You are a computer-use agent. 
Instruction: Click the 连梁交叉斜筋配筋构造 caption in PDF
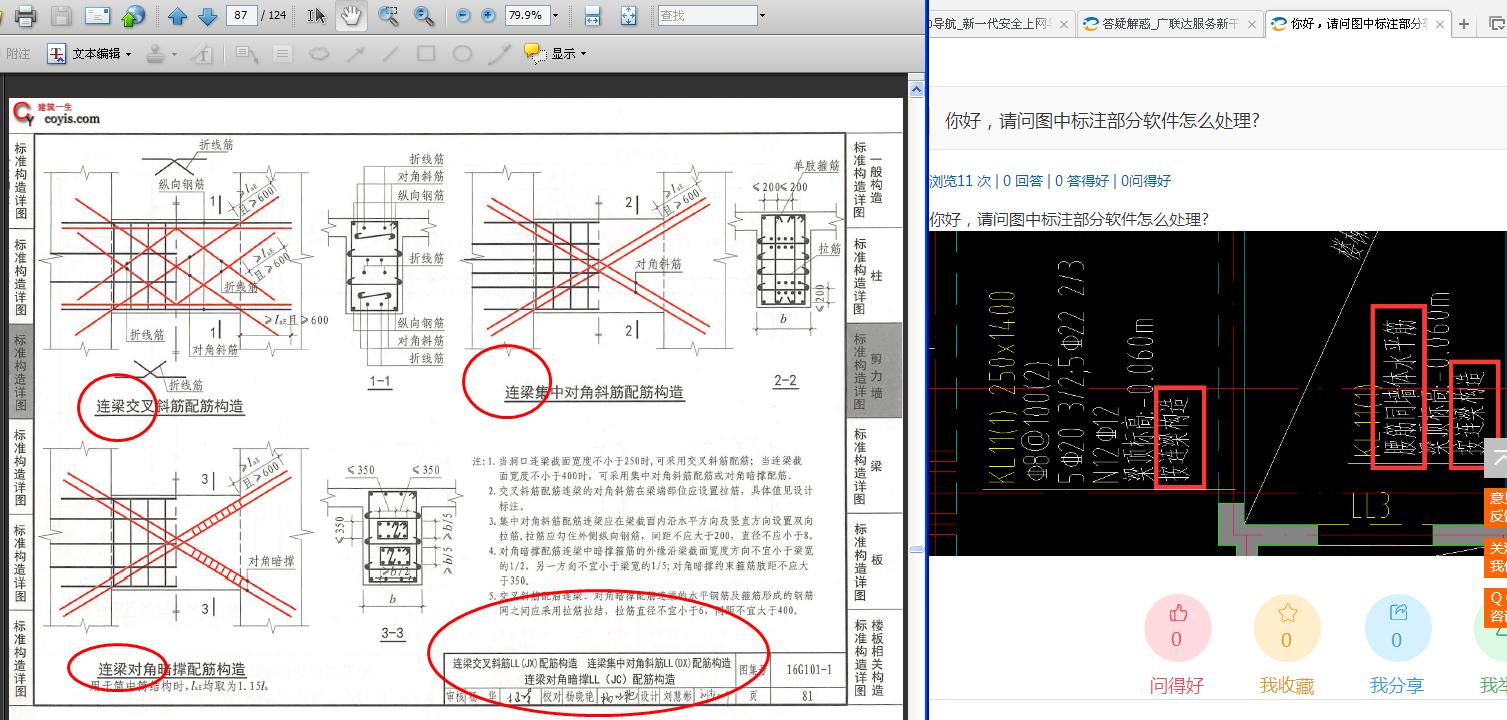point(169,407)
